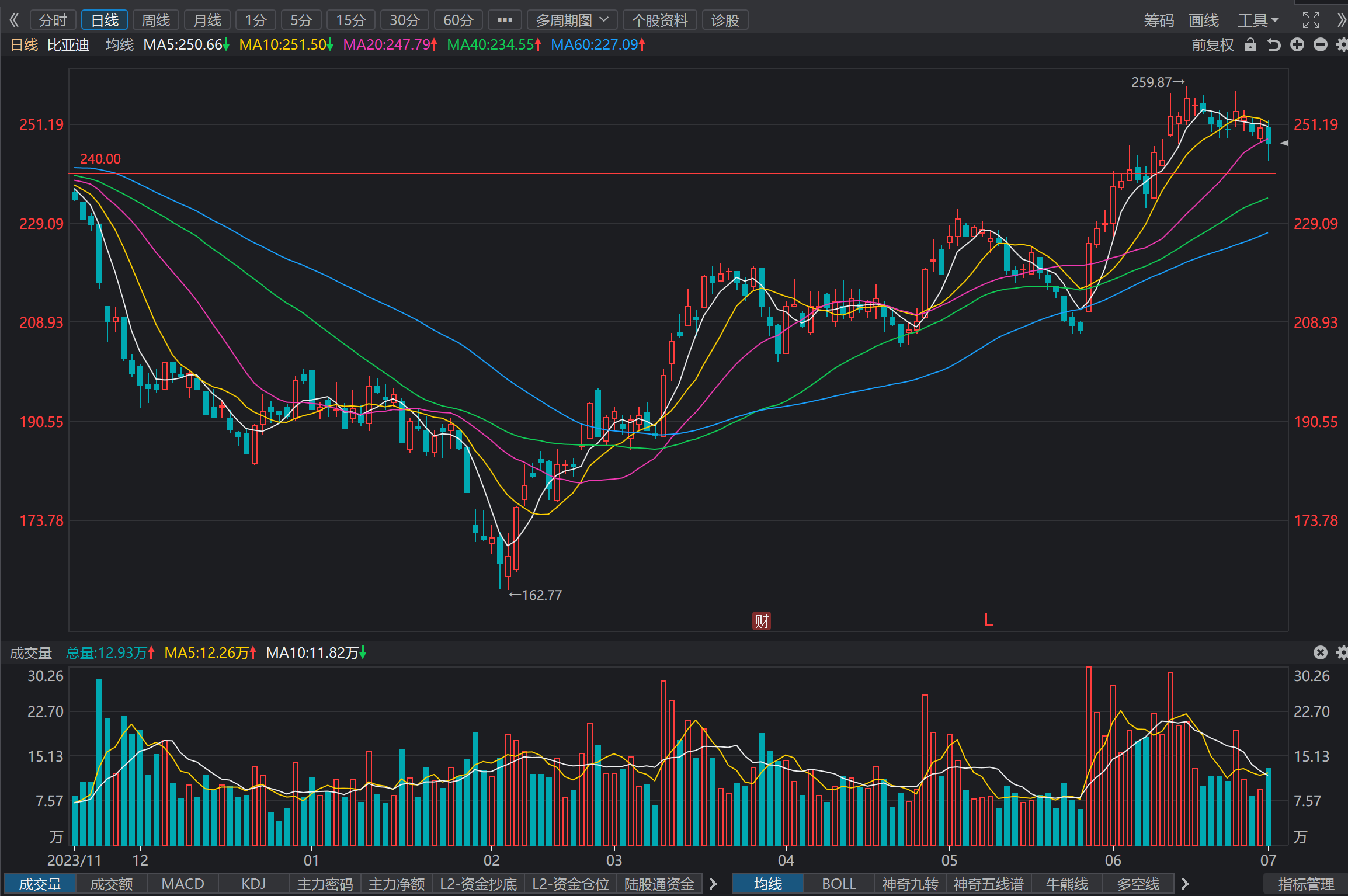Viewport: 1348px width, 896px height.
Task: Switch sub-chart to 成交额 turnover
Action: pyautogui.click(x=112, y=884)
